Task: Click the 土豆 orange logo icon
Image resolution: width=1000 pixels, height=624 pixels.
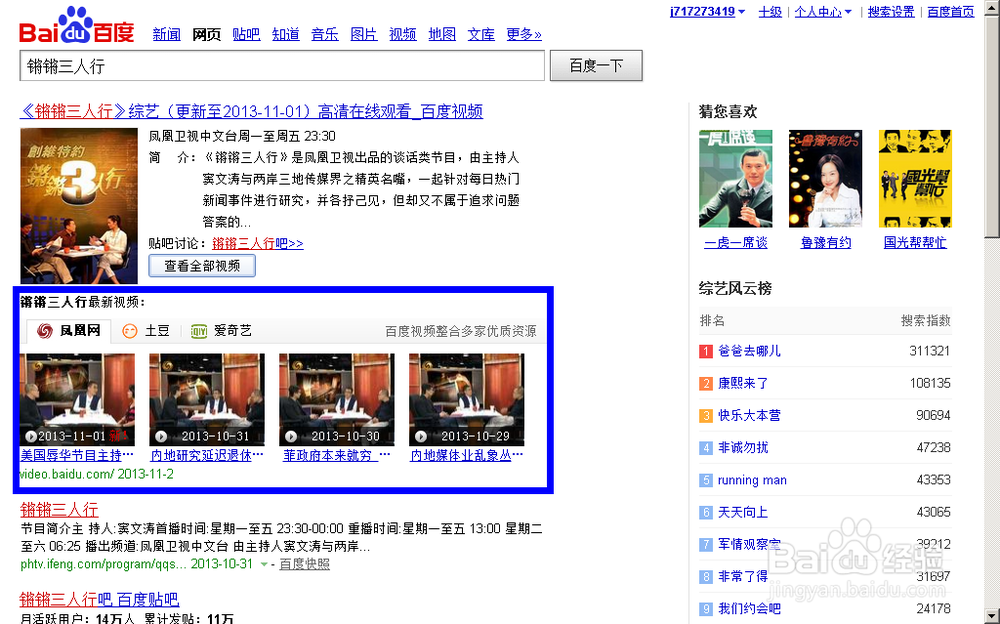Action: [130, 331]
